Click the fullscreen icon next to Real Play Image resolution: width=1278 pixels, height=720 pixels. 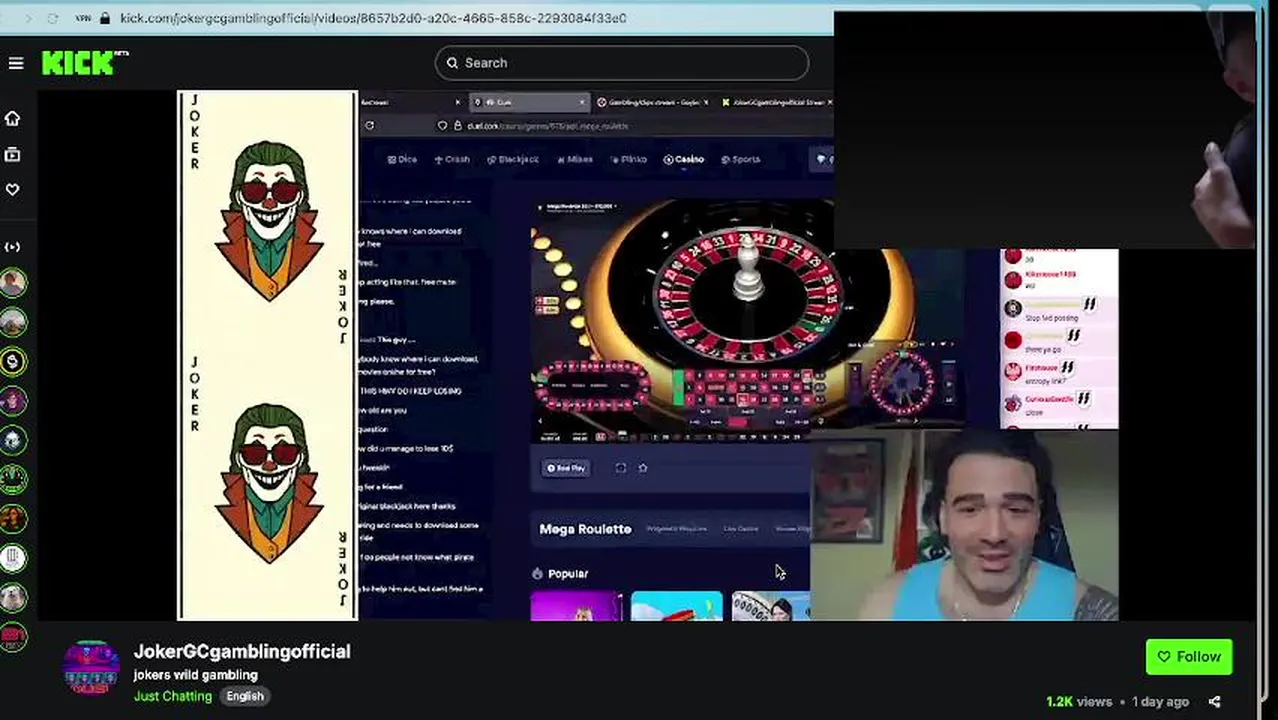[x=620, y=468]
